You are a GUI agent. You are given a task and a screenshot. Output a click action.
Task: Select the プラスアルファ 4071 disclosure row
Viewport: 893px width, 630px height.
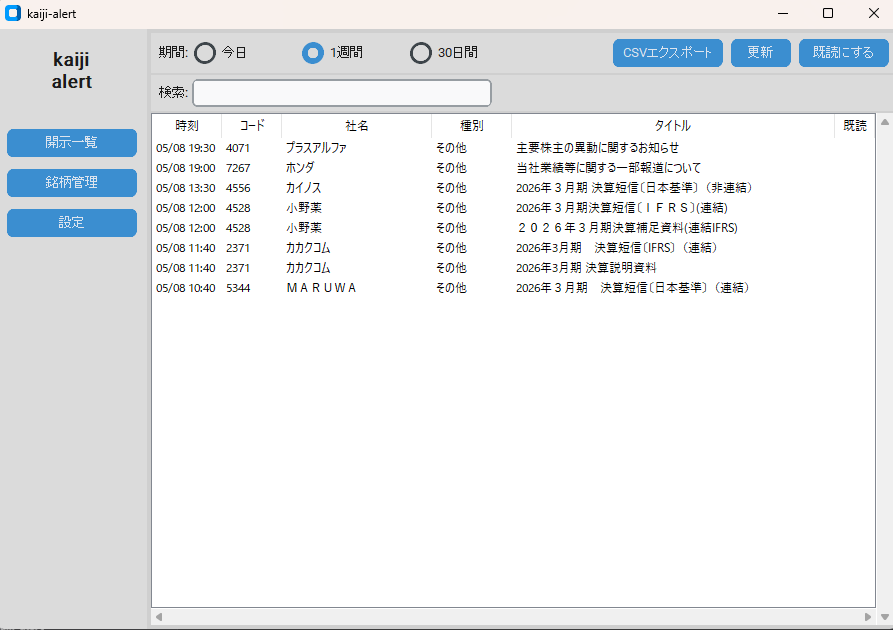point(513,148)
